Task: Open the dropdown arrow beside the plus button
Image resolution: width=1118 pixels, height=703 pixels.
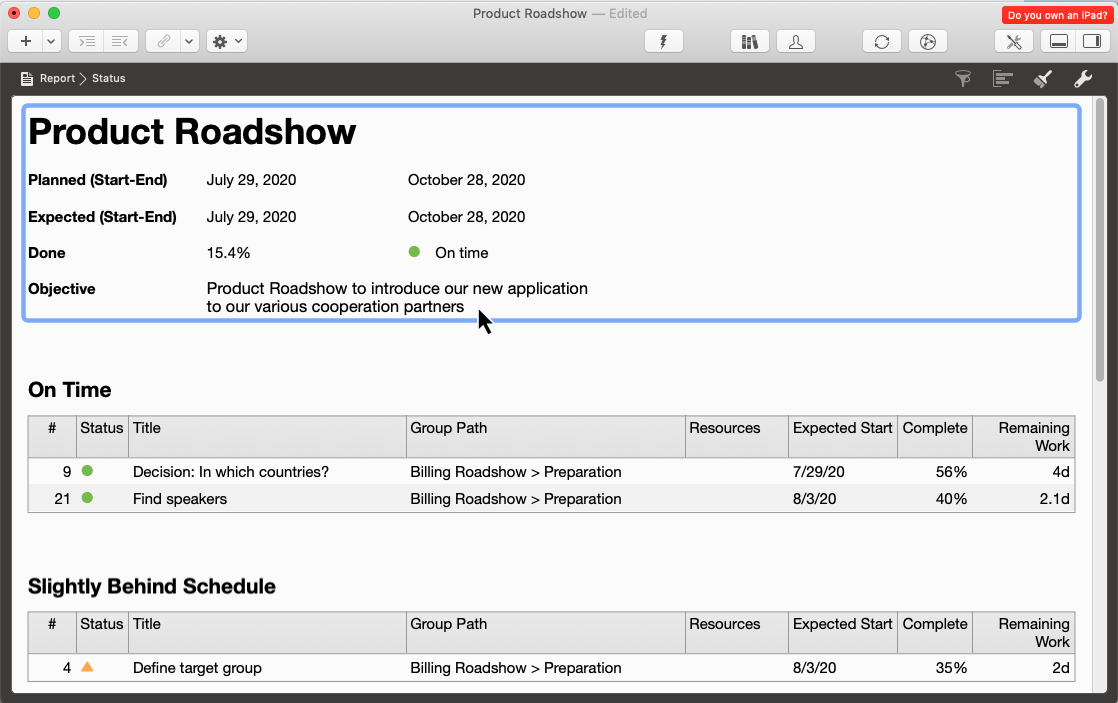Action: (x=51, y=41)
